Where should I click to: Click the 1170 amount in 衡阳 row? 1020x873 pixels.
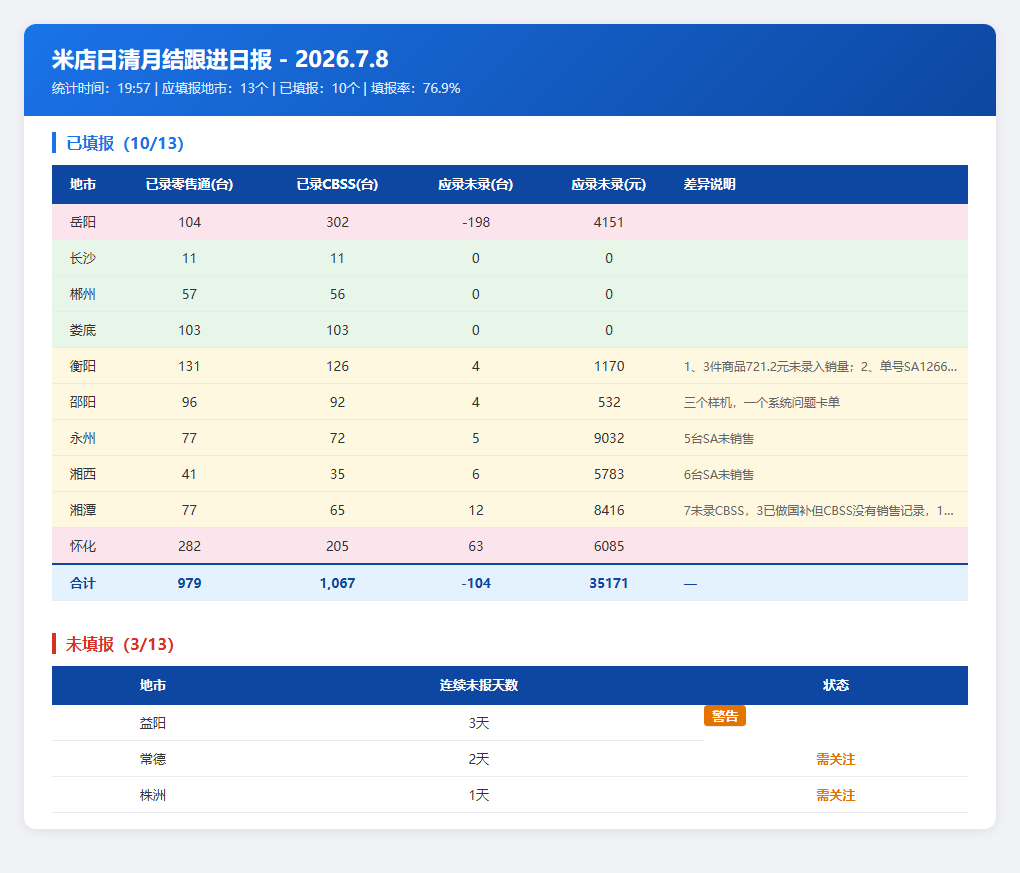point(609,366)
